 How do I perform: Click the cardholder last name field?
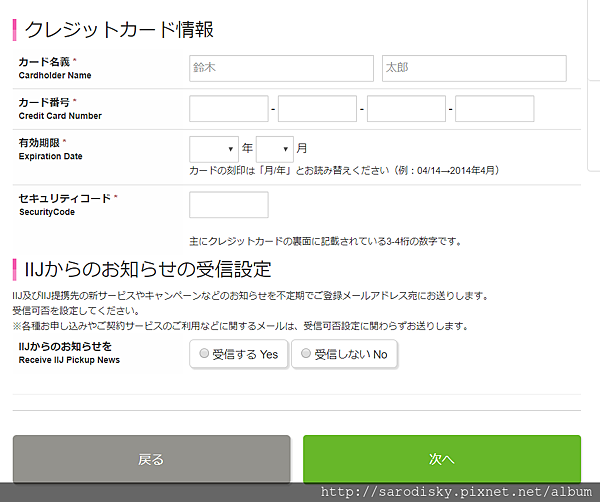click(x=281, y=68)
